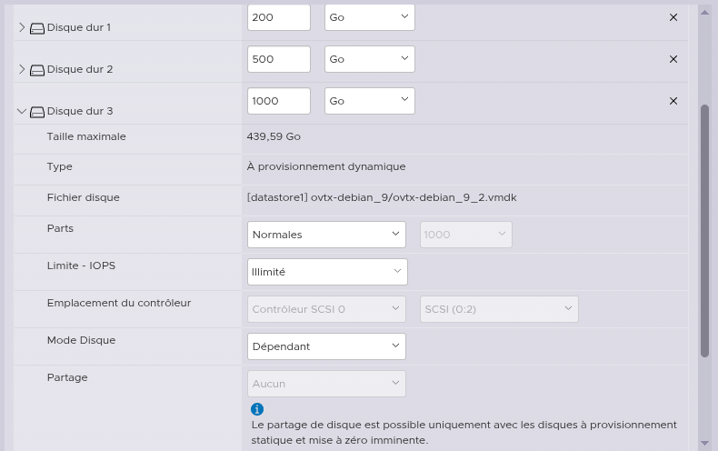
Task: Select the Disque dur 3 label
Action: pos(80,111)
